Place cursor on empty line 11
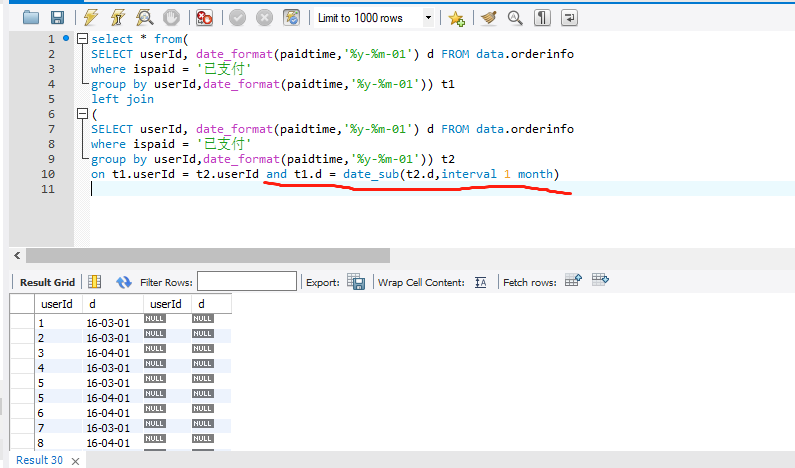Screen dimensions: 795x468 443,189
